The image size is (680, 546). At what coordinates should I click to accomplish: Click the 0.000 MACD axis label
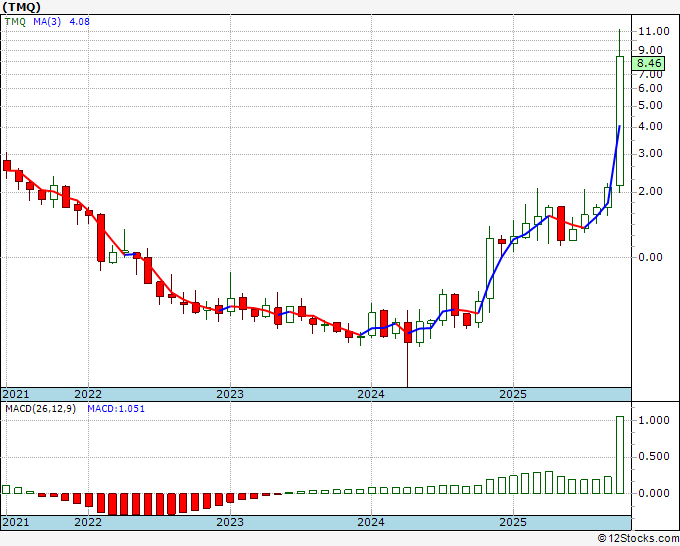654,494
